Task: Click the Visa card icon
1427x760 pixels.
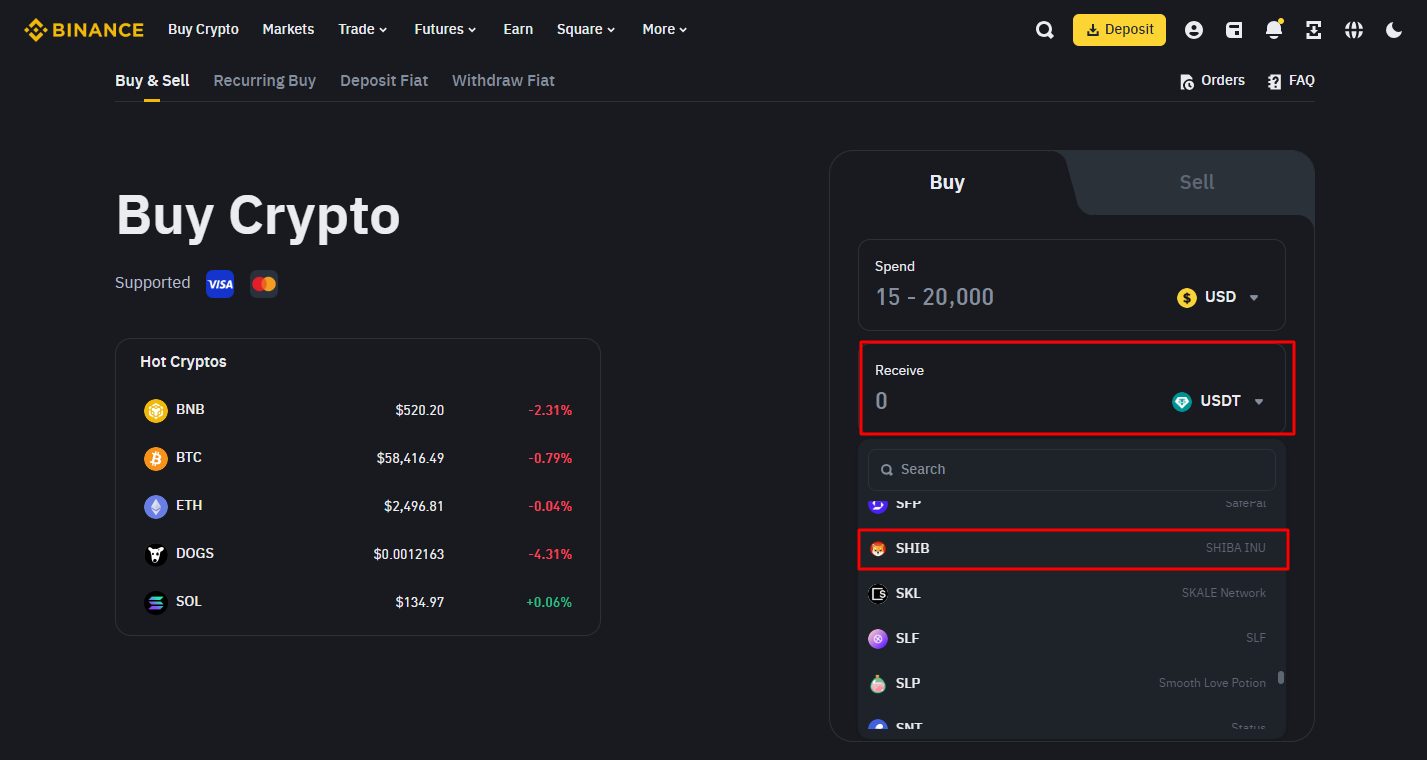Action: [x=220, y=284]
